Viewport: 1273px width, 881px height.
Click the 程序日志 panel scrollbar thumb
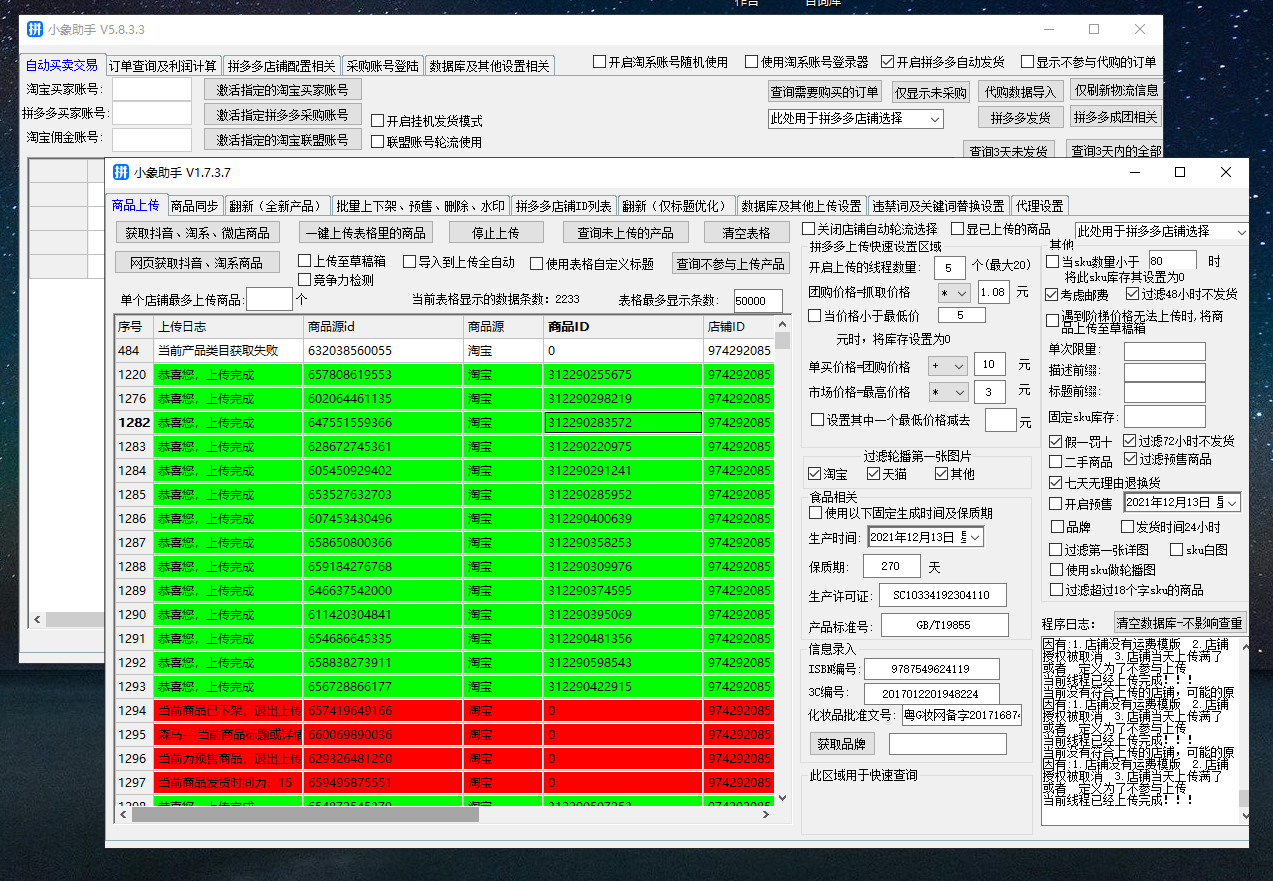pos(1244,798)
